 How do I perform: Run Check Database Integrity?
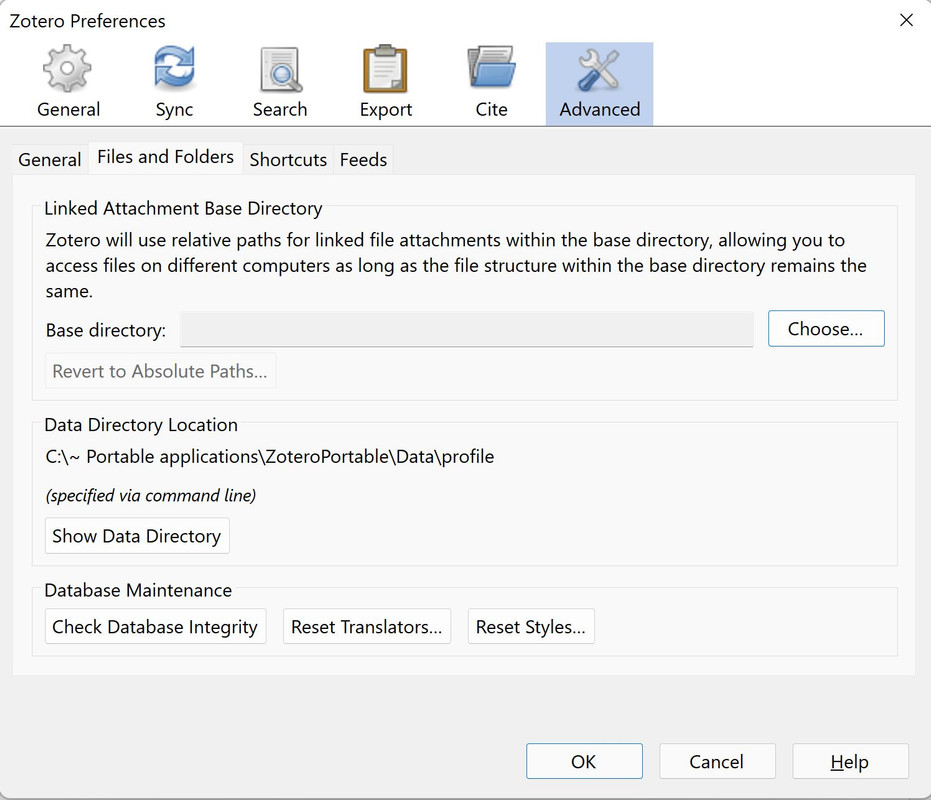tap(156, 627)
